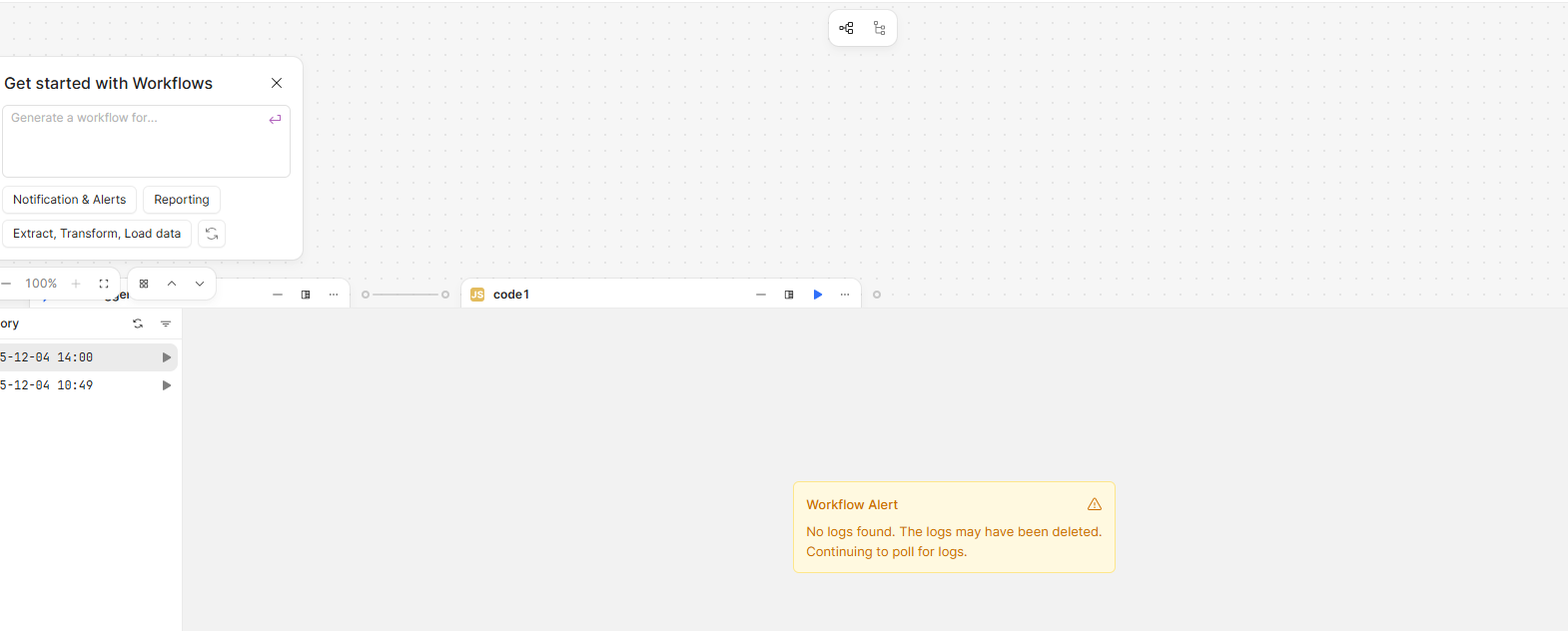Refresh the workflow suggestion chips

coord(212,234)
